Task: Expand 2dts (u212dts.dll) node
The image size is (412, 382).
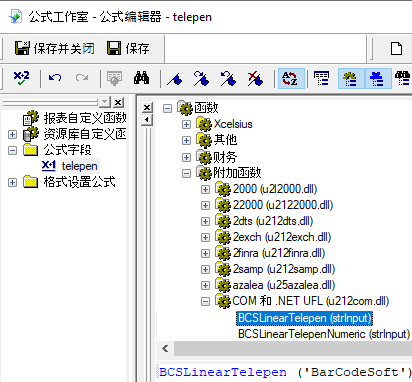Action: tap(205, 221)
